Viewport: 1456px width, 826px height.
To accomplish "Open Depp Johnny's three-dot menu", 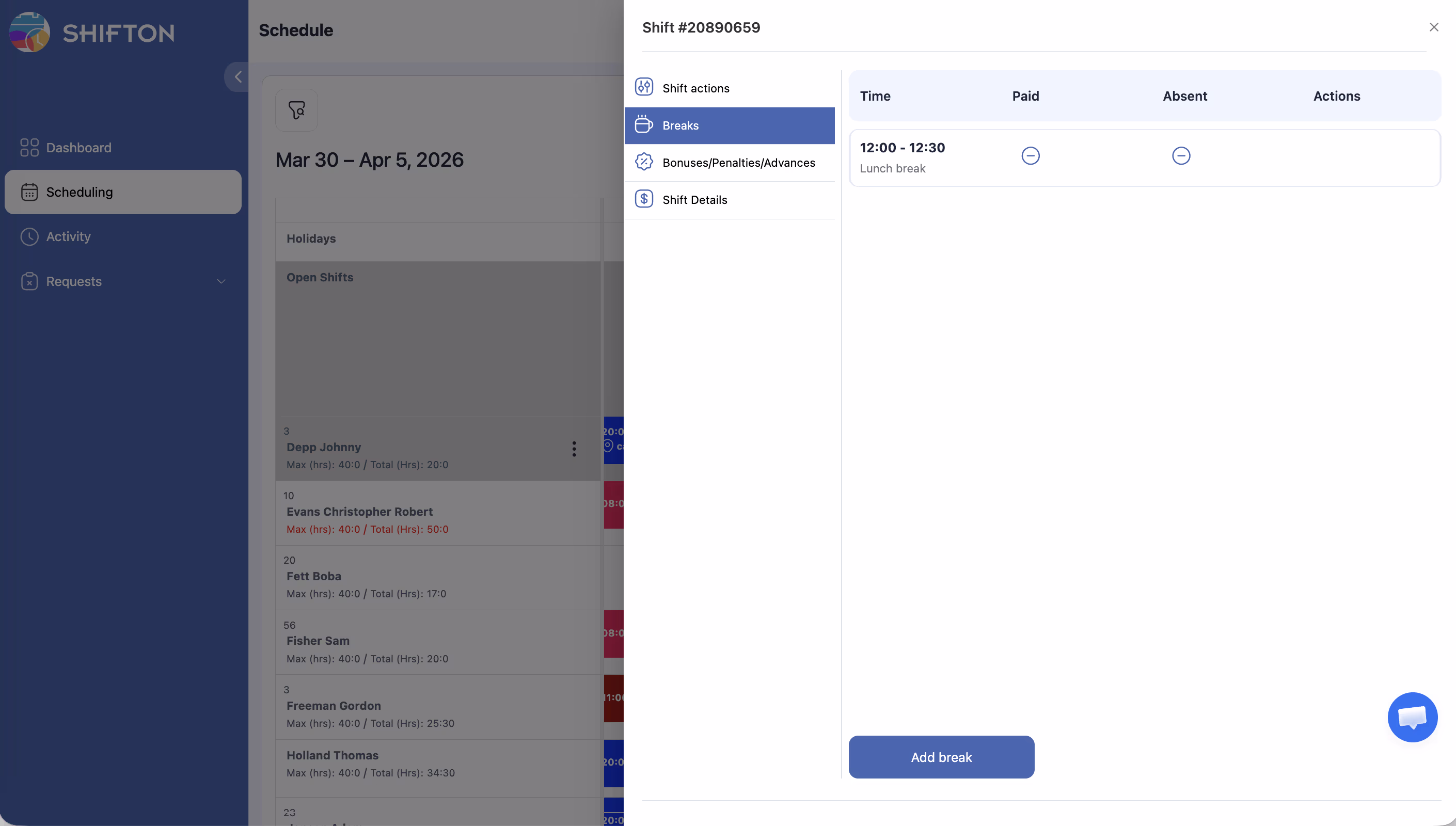I will click(x=574, y=449).
